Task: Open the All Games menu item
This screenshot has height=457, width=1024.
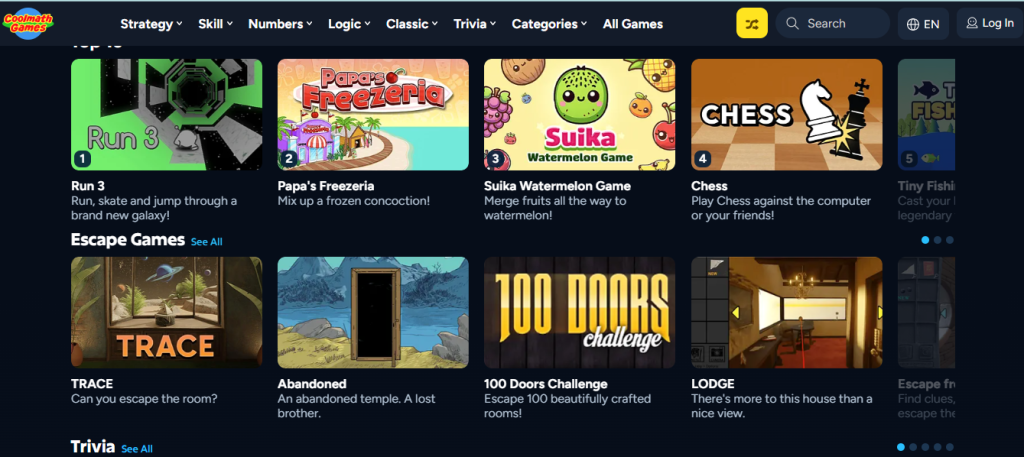Action: pyautogui.click(x=633, y=24)
